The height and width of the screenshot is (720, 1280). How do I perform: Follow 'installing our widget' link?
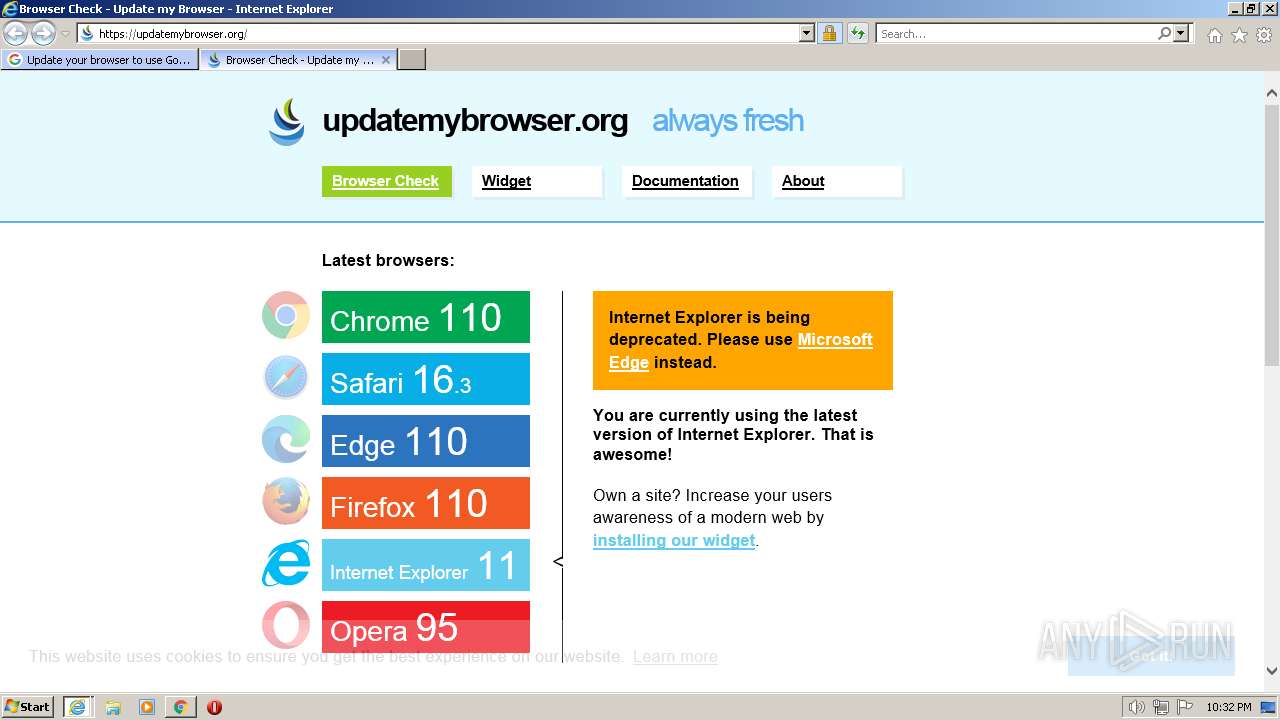pyautogui.click(x=674, y=541)
